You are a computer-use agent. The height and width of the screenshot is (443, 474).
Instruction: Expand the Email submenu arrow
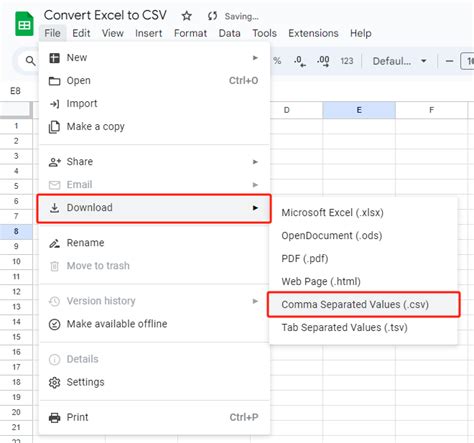point(255,185)
